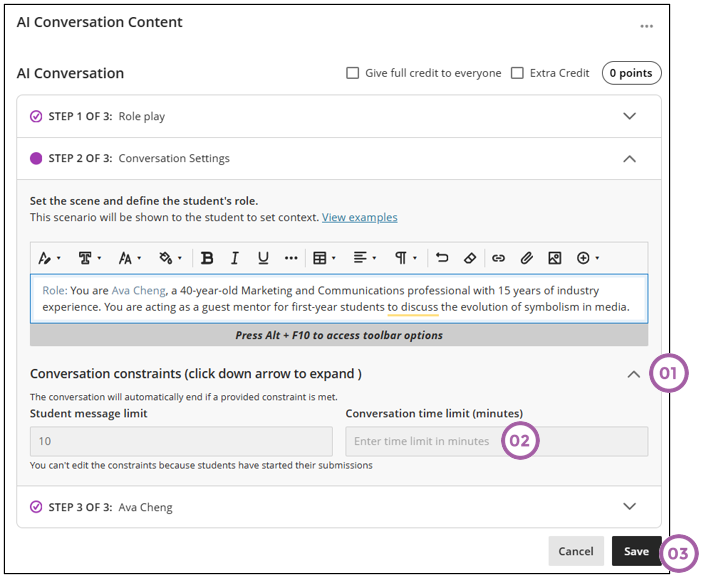
Task: Toggle bold formatting
Action: pos(207,258)
